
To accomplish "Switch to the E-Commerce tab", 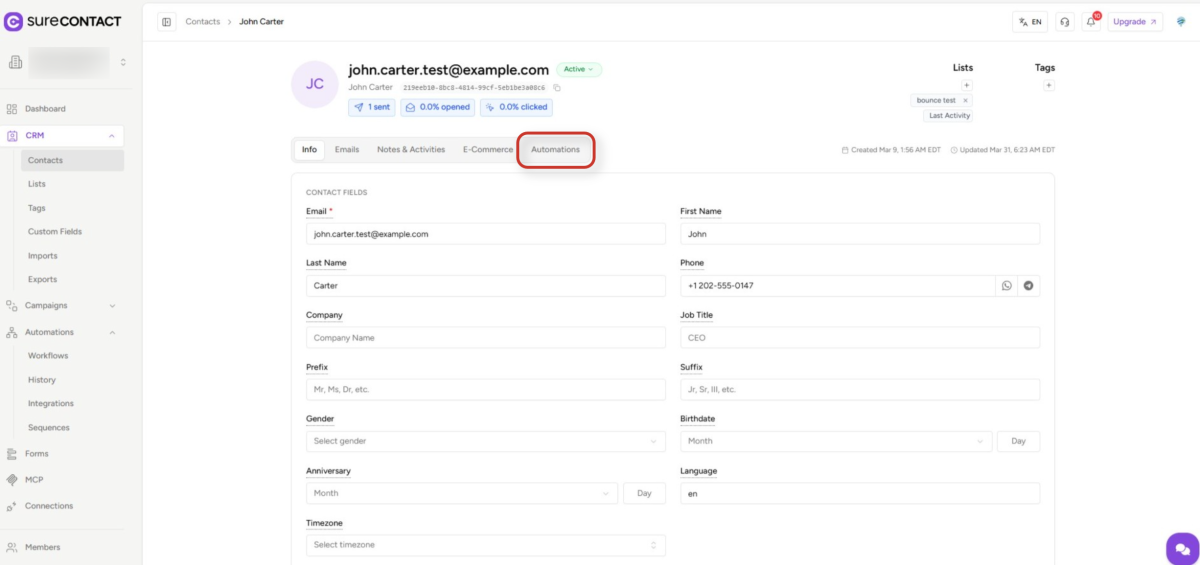I will [488, 150].
